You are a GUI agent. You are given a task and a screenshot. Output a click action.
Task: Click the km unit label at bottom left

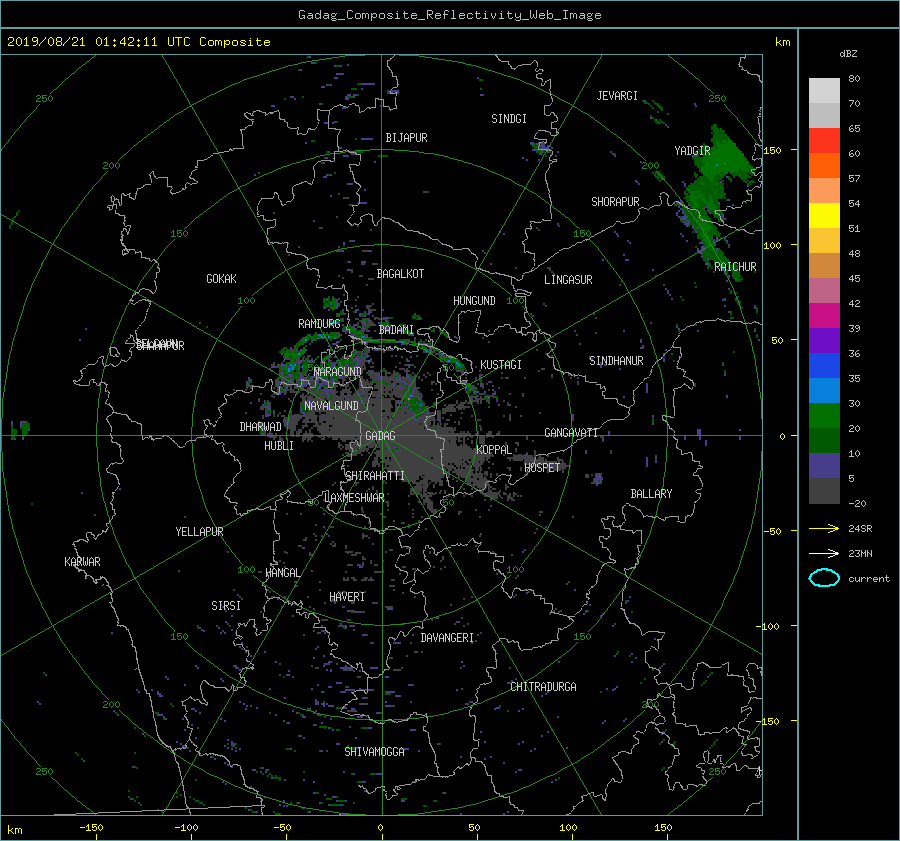pyautogui.click(x=14, y=830)
